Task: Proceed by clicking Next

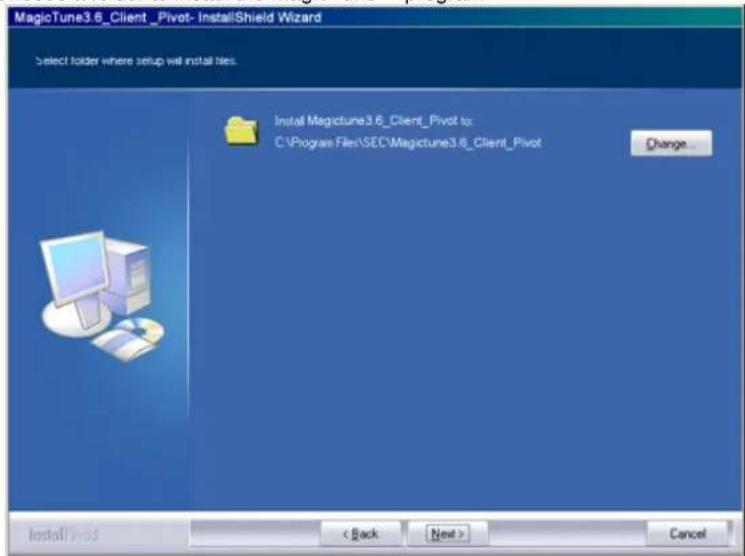Action: (448, 534)
